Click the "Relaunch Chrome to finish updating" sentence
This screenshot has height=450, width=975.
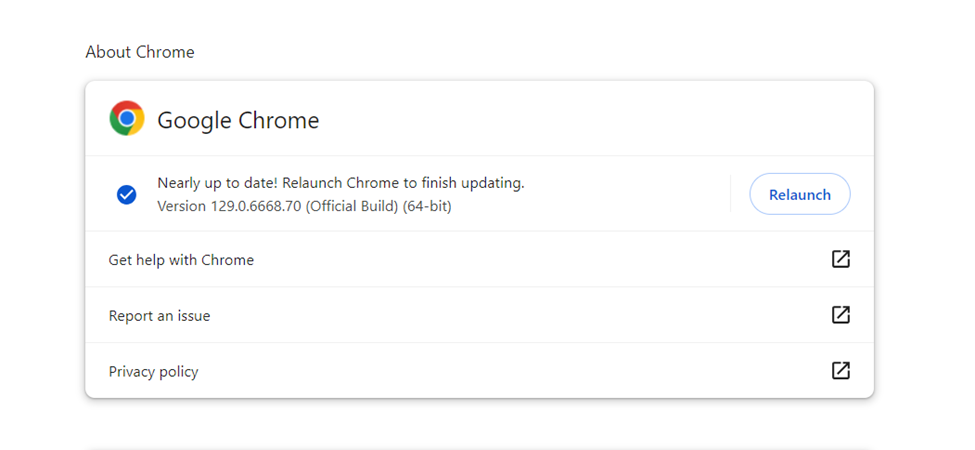404,183
